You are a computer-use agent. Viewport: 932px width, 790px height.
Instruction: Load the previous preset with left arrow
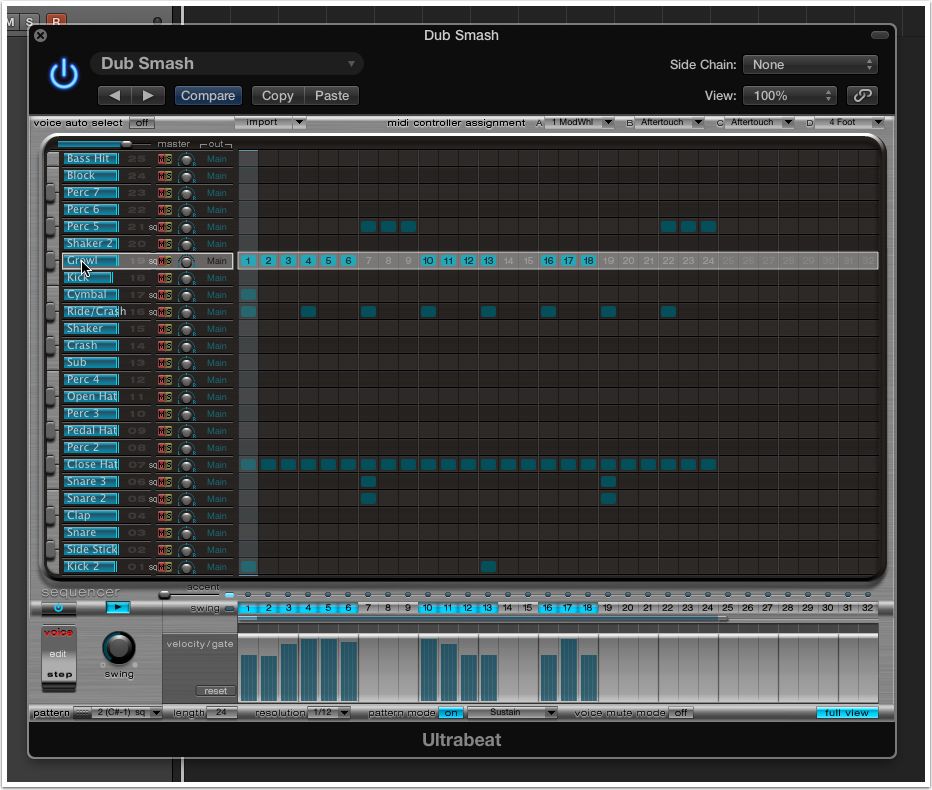(115, 96)
